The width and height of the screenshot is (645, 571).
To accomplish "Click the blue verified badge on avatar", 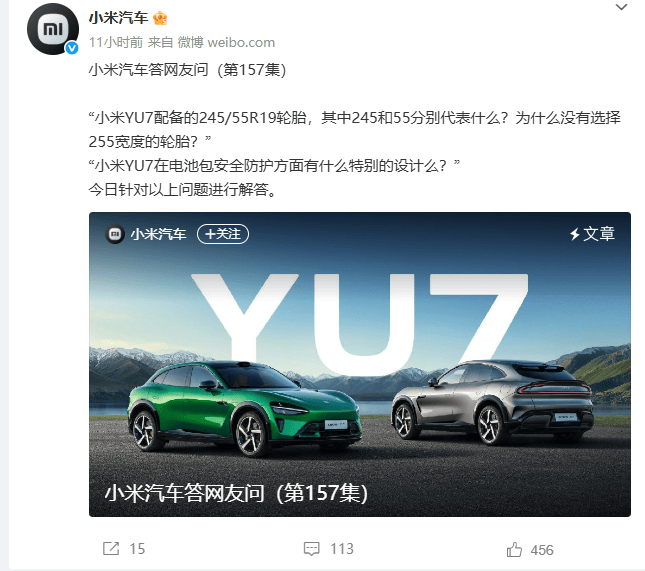I will pos(72,48).
